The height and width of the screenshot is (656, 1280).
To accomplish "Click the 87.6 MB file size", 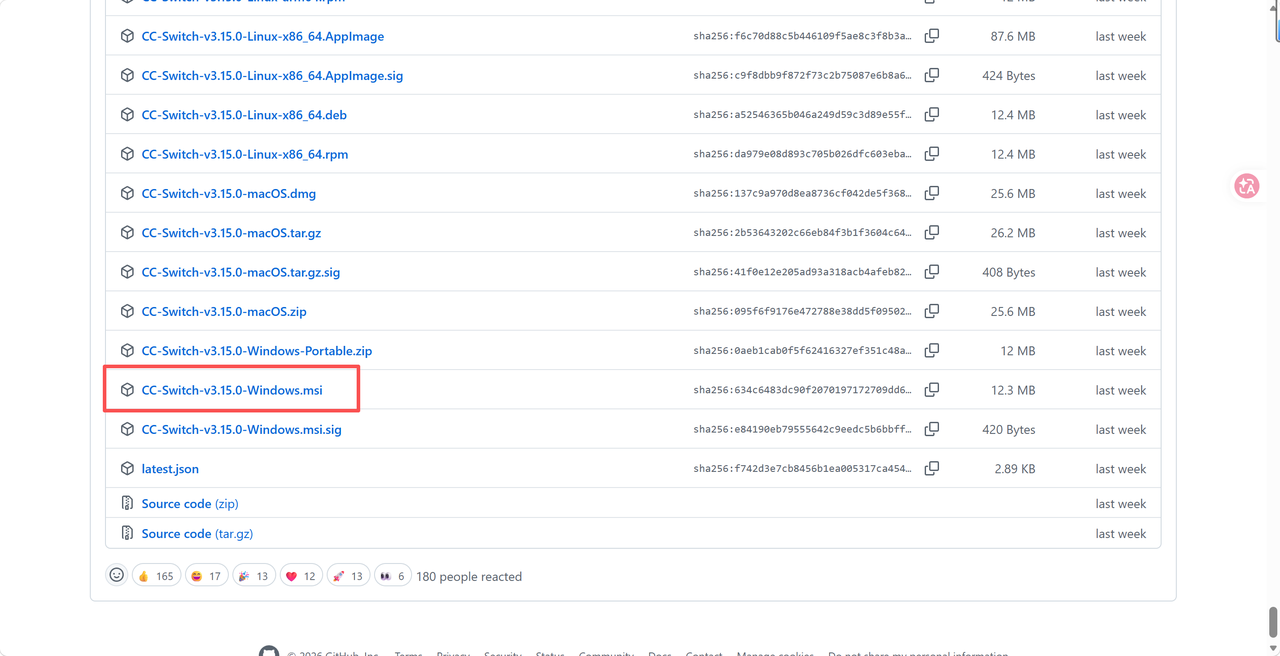I will [1013, 36].
